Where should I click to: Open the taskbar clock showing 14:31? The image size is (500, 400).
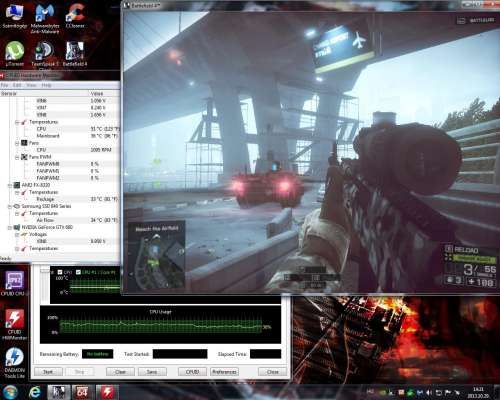(x=478, y=392)
